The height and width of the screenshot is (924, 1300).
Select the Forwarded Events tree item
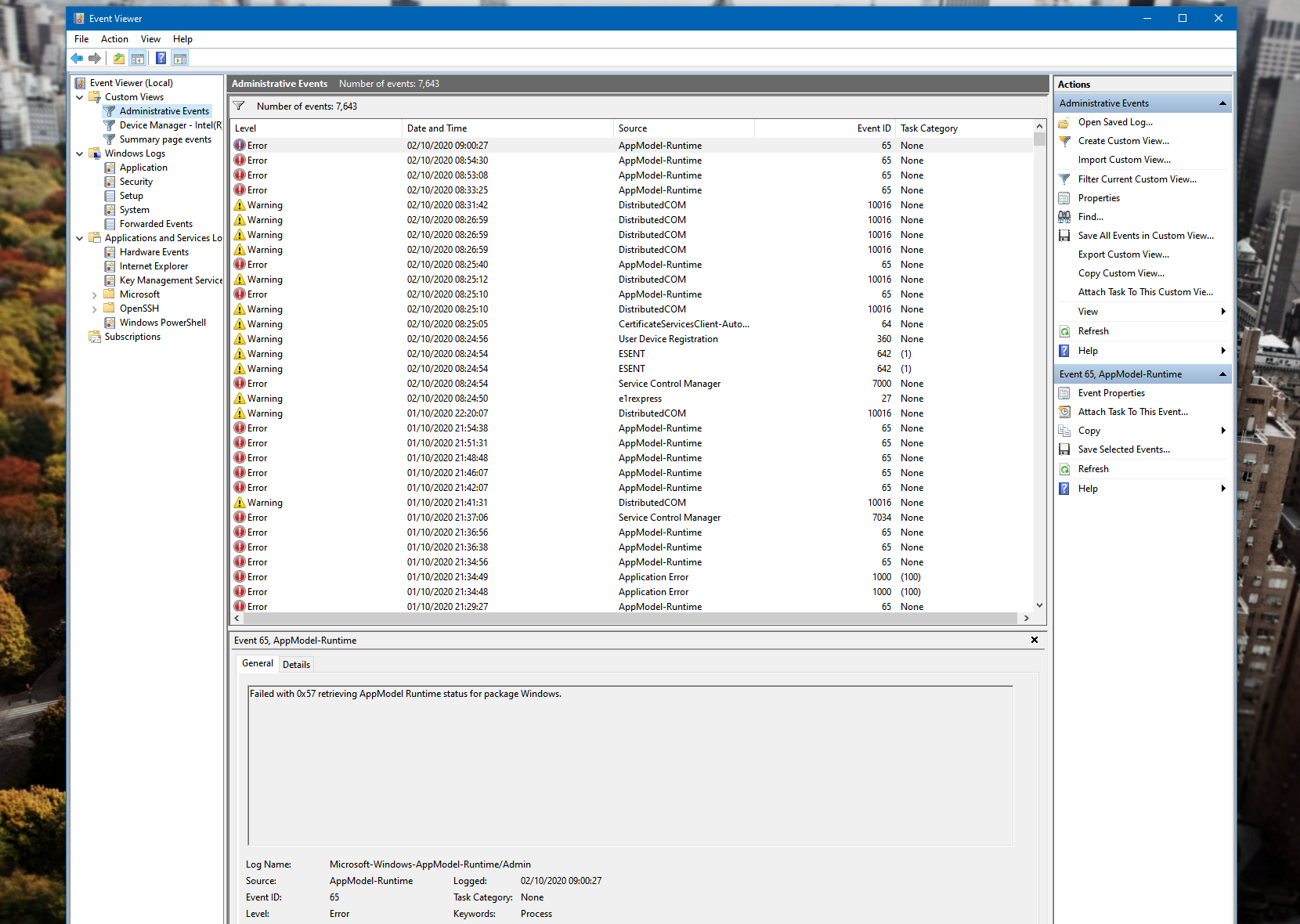(156, 224)
